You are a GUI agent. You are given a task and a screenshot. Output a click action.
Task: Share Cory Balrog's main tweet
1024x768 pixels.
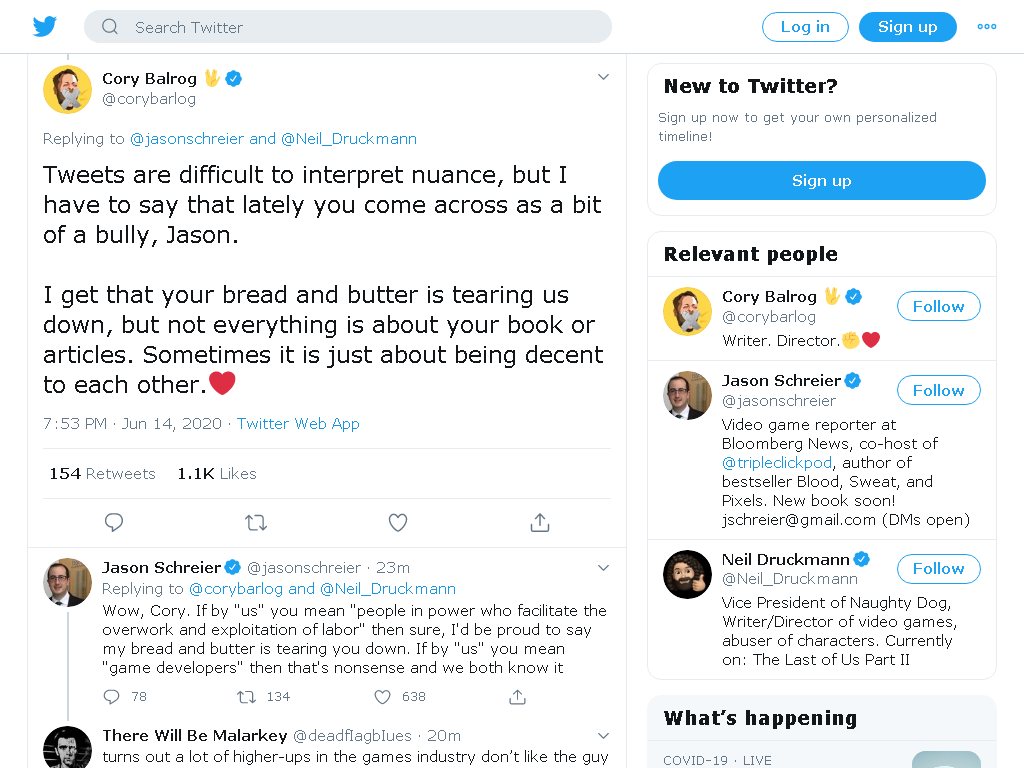(540, 522)
